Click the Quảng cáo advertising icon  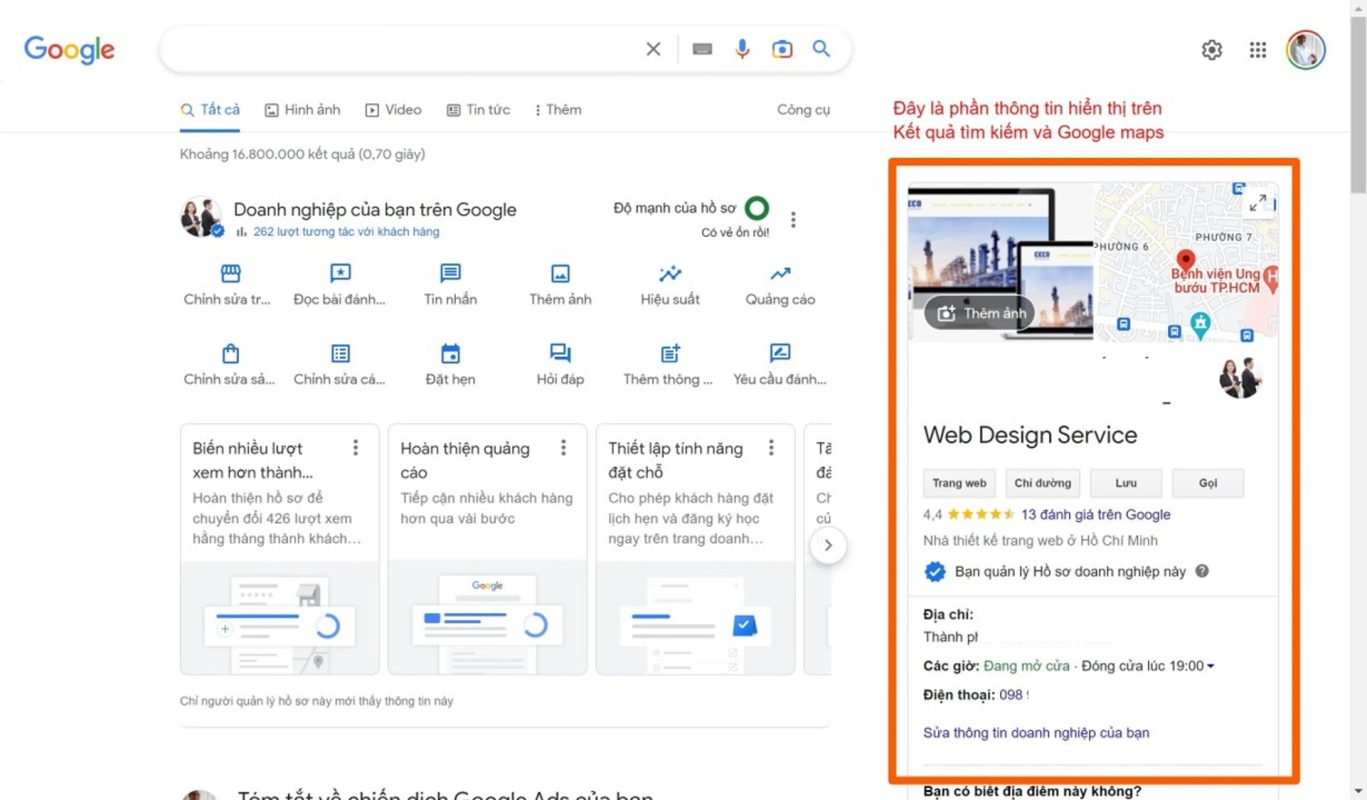coord(780,274)
